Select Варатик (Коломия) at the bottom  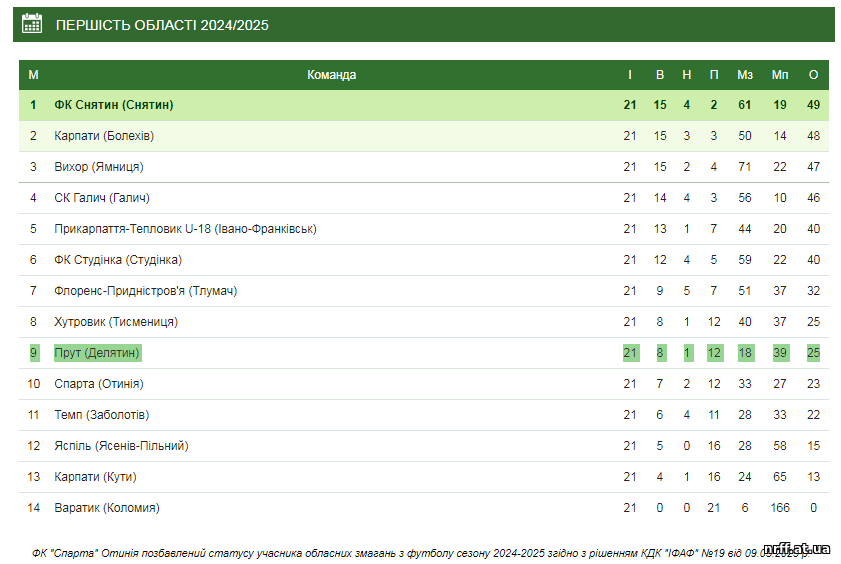point(107,508)
